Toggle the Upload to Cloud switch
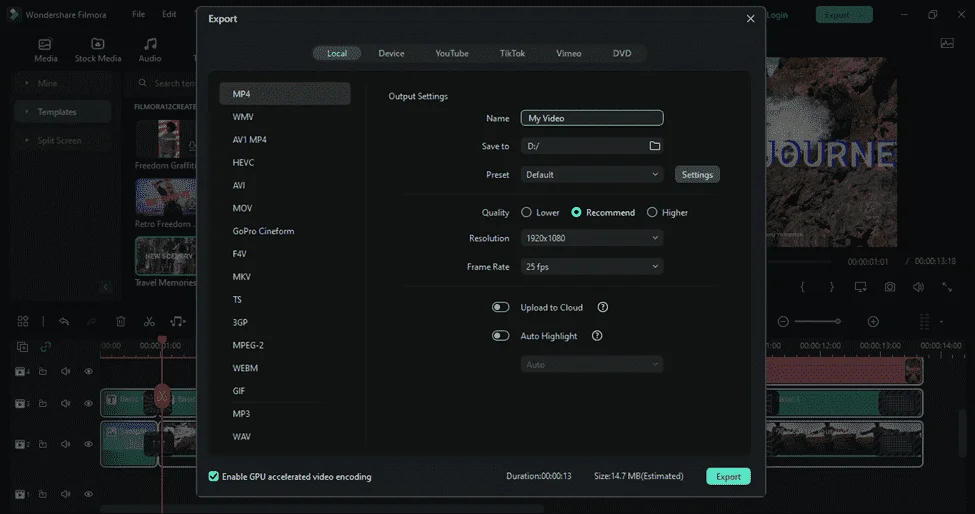The image size is (975, 514). tap(501, 307)
